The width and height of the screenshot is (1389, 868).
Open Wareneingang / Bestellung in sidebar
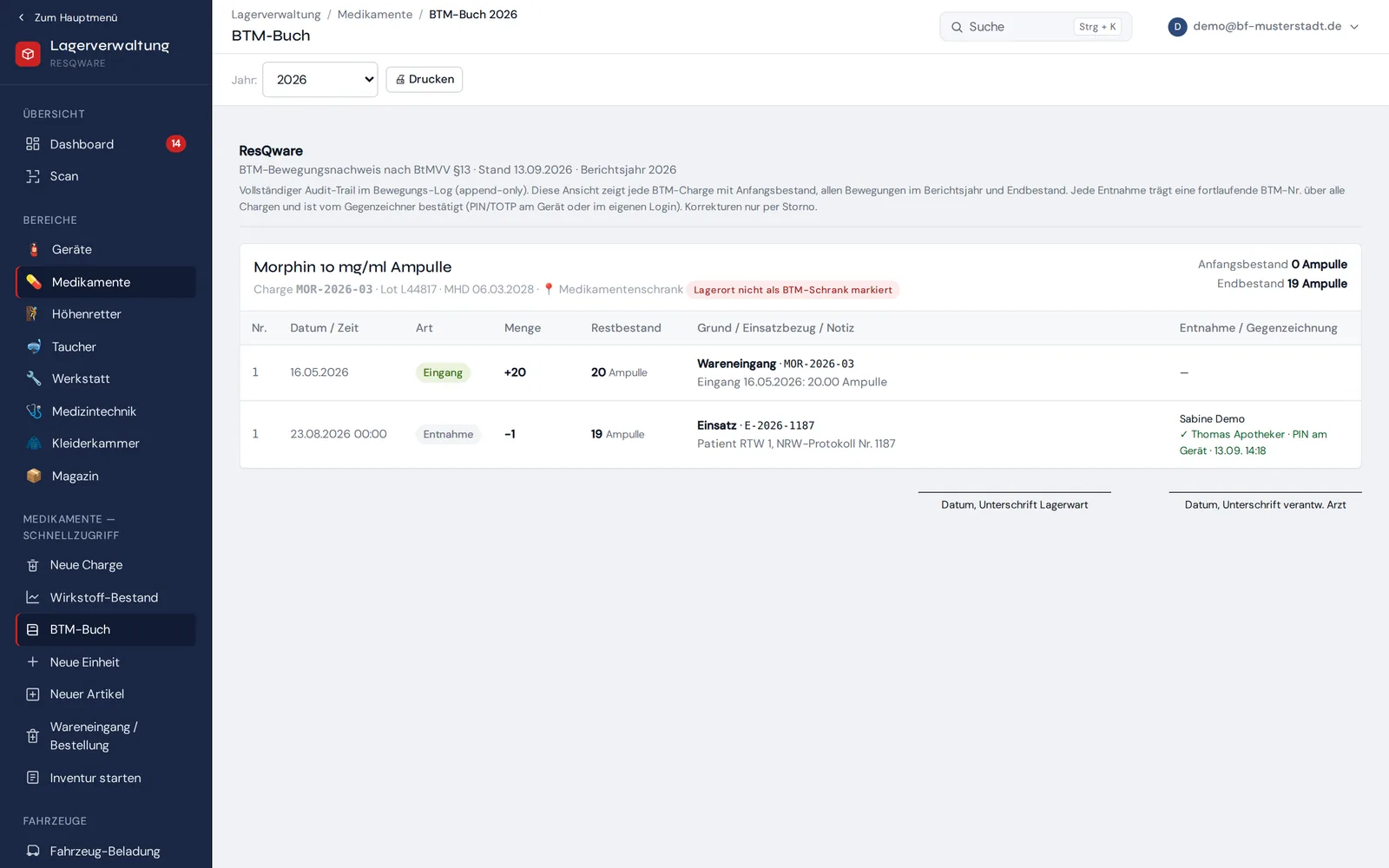pos(106,736)
